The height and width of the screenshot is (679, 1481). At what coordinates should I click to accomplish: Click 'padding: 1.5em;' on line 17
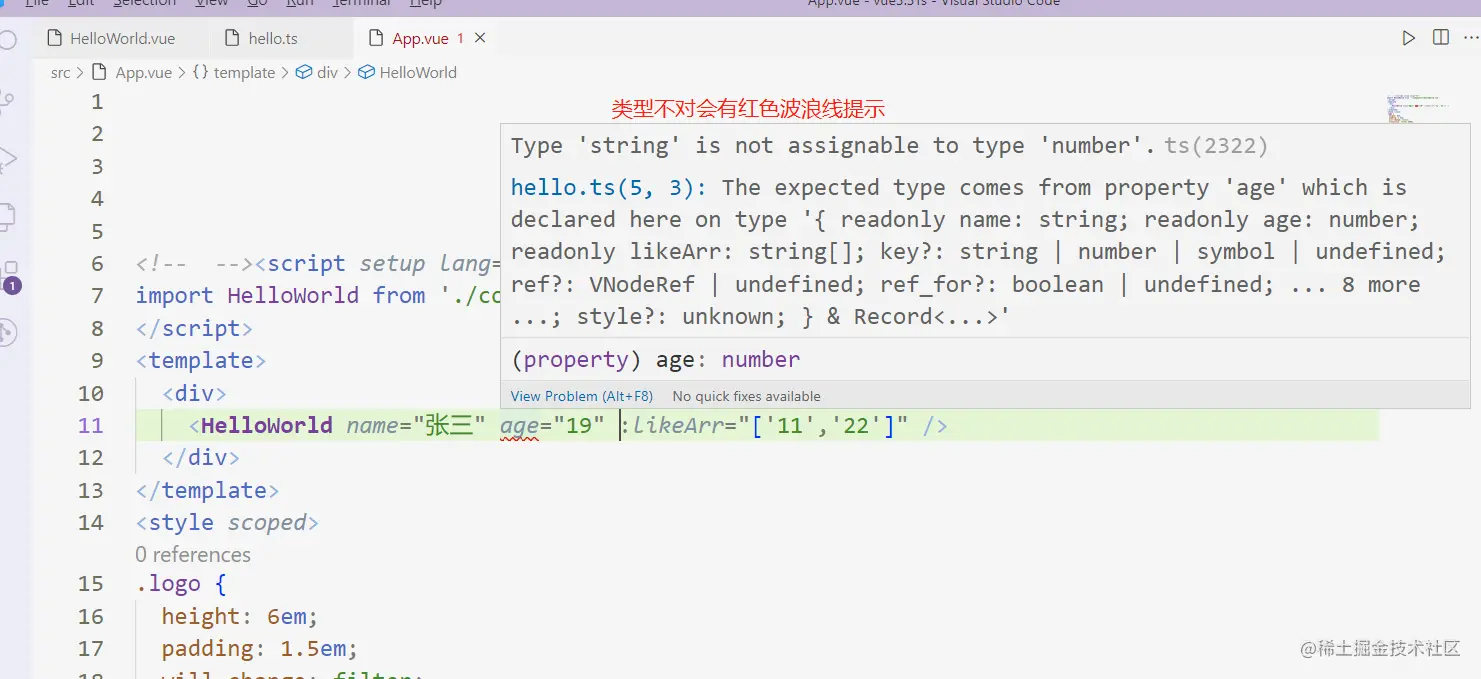(x=260, y=649)
